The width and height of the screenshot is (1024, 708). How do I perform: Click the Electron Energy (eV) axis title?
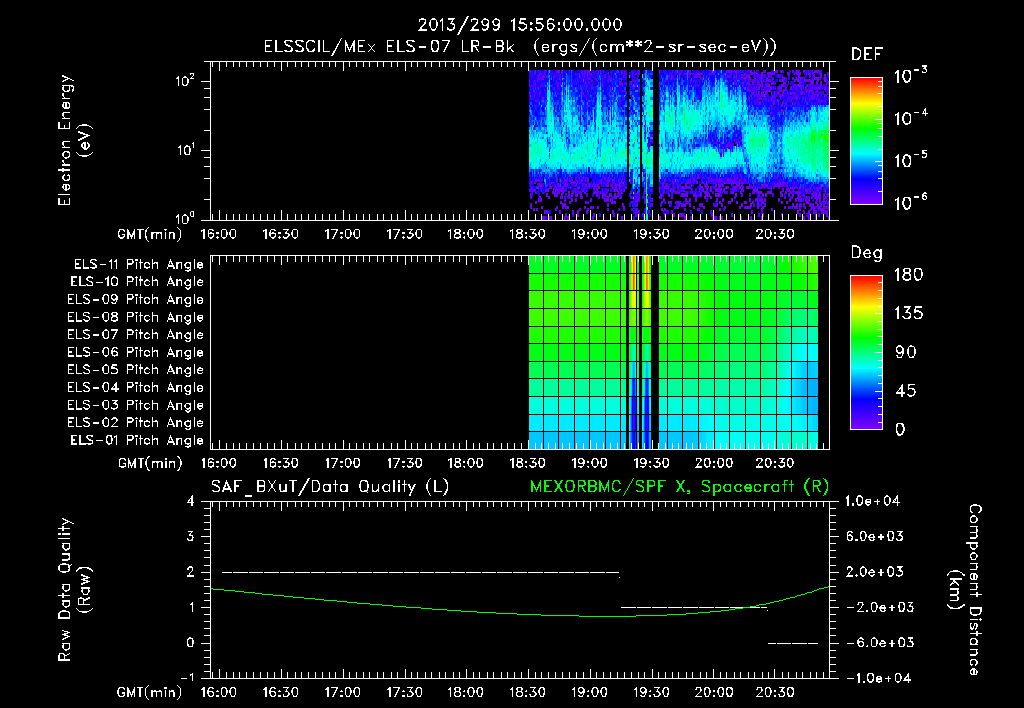pyautogui.click(x=74, y=140)
